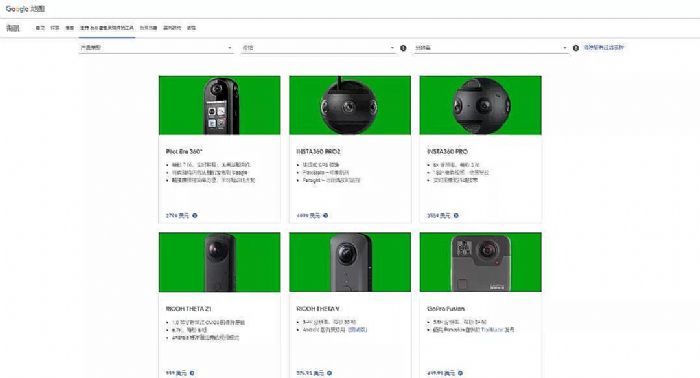
Task: Open the GoPro Fusion camera image
Action: tap(481, 262)
